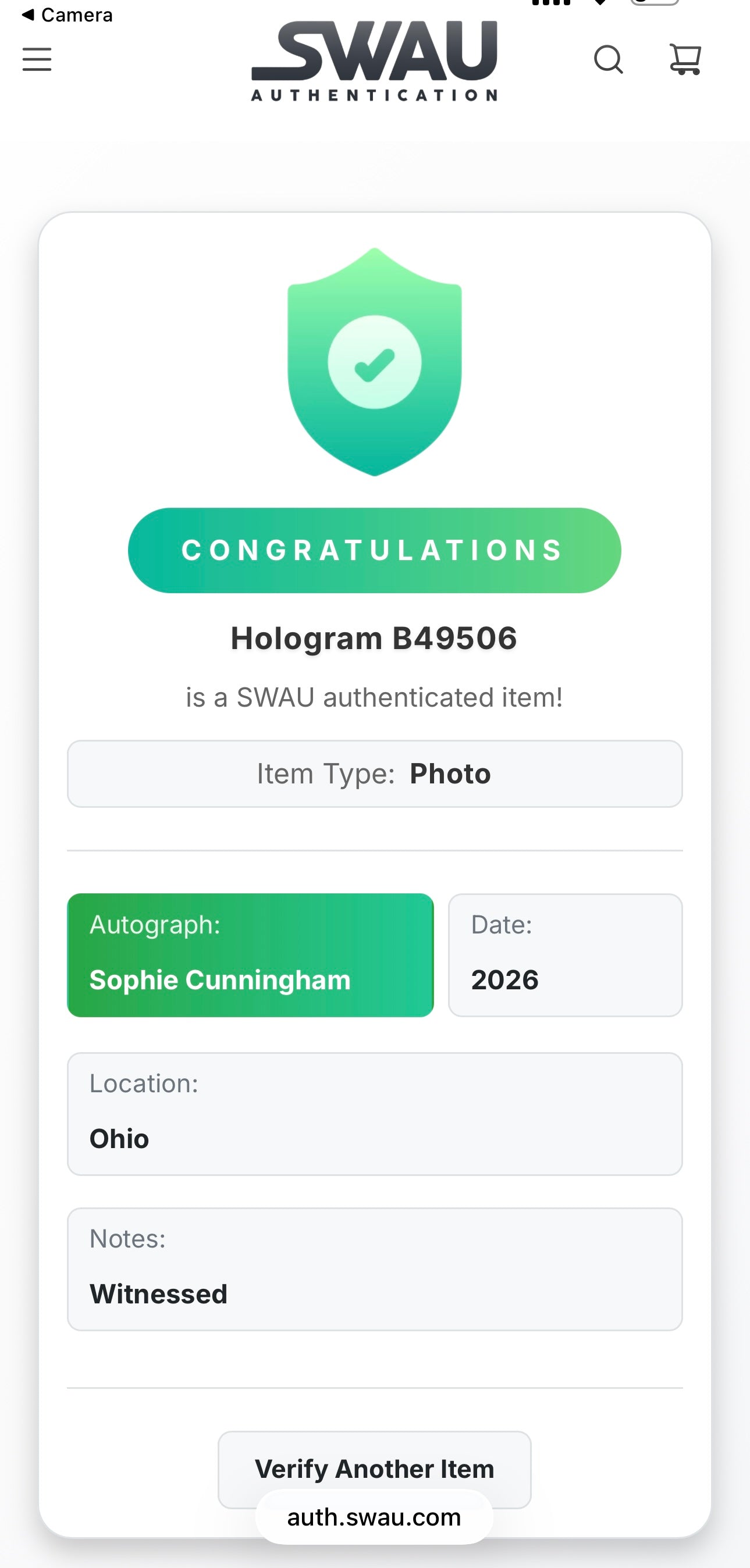Click the AUTHENTICATION text under logo
The image size is (750, 1568).
(x=374, y=95)
